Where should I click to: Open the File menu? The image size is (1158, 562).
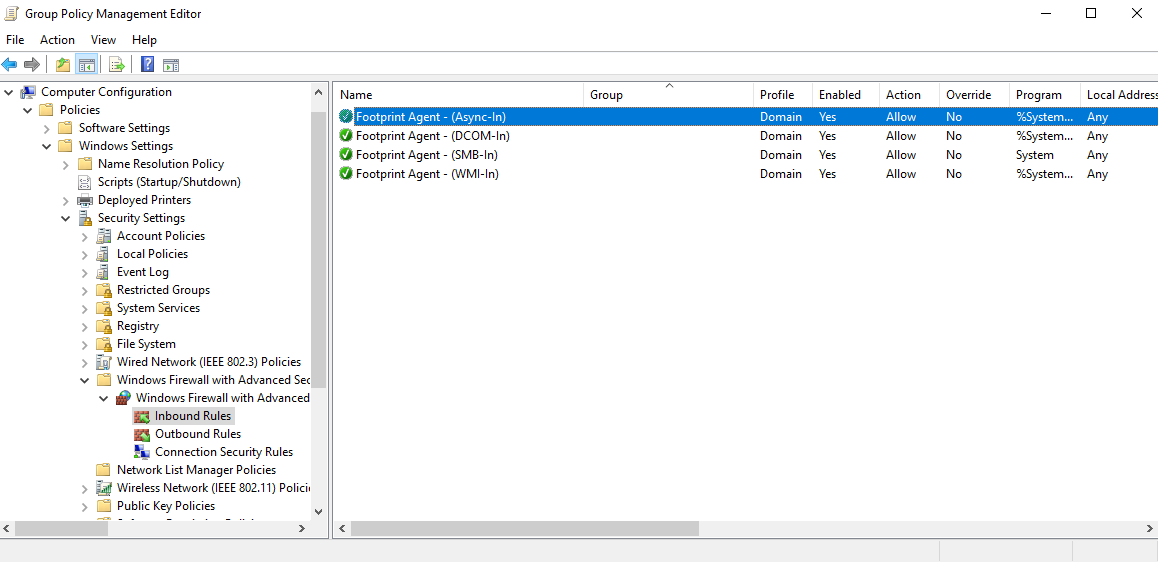(15, 40)
